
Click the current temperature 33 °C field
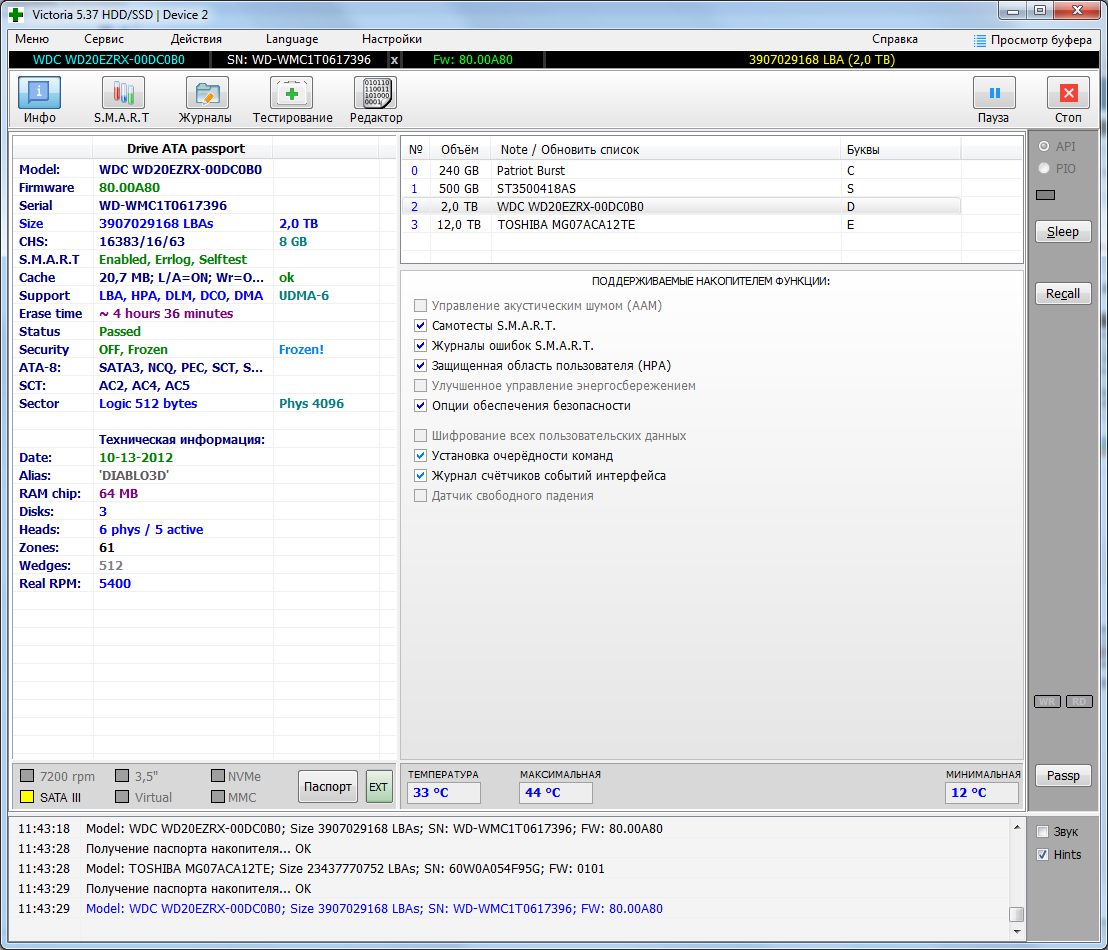[x=444, y=792]
